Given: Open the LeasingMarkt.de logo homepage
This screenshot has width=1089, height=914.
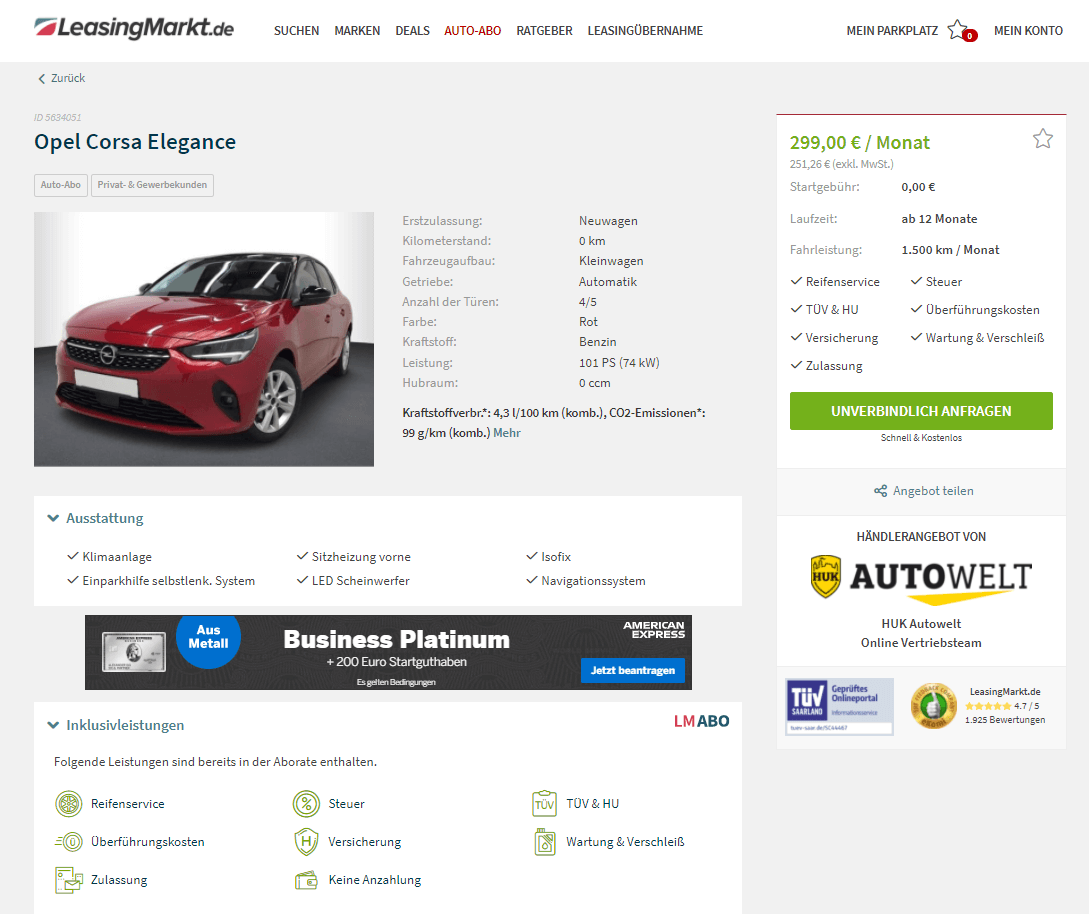Looking at the screenshot, I should (x=134, y=28).
